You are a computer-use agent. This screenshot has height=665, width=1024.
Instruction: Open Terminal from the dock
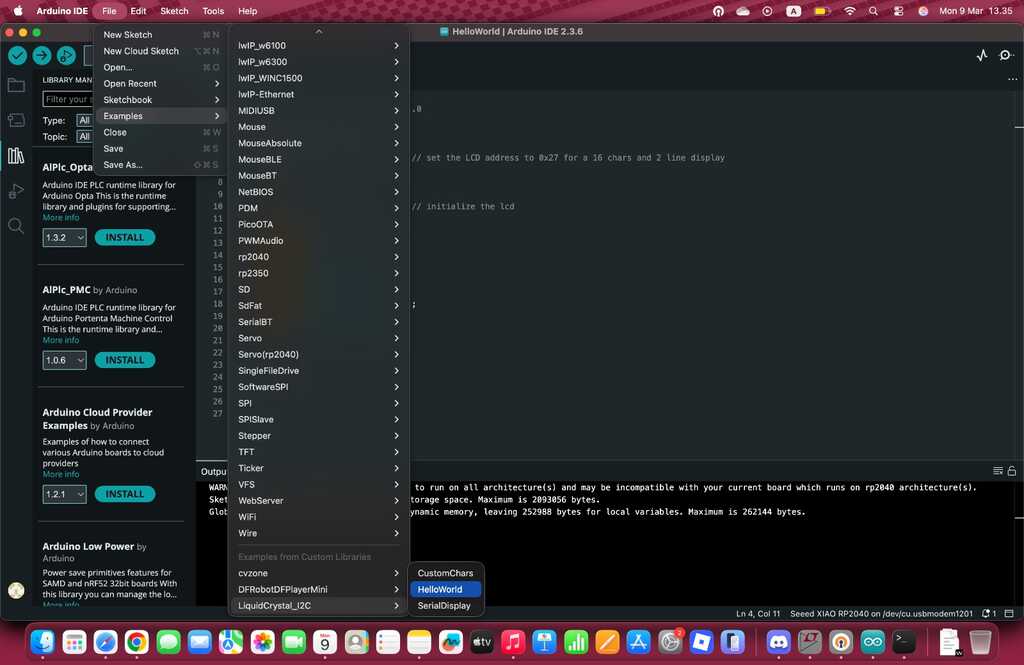pyautogui.click(x=904, y=643)
